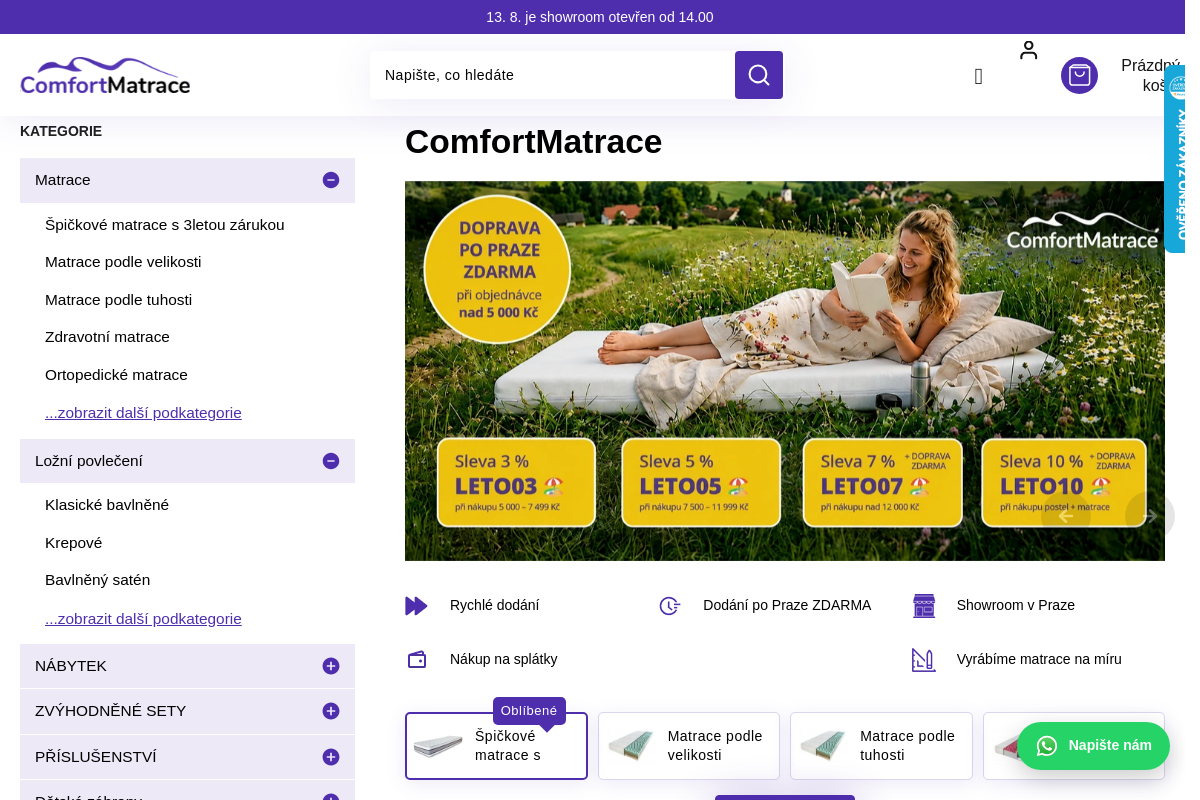Click Vyrábíme matrace na míru text
This screenshot has width=1200, height=800.
(x=1039, y=659)
